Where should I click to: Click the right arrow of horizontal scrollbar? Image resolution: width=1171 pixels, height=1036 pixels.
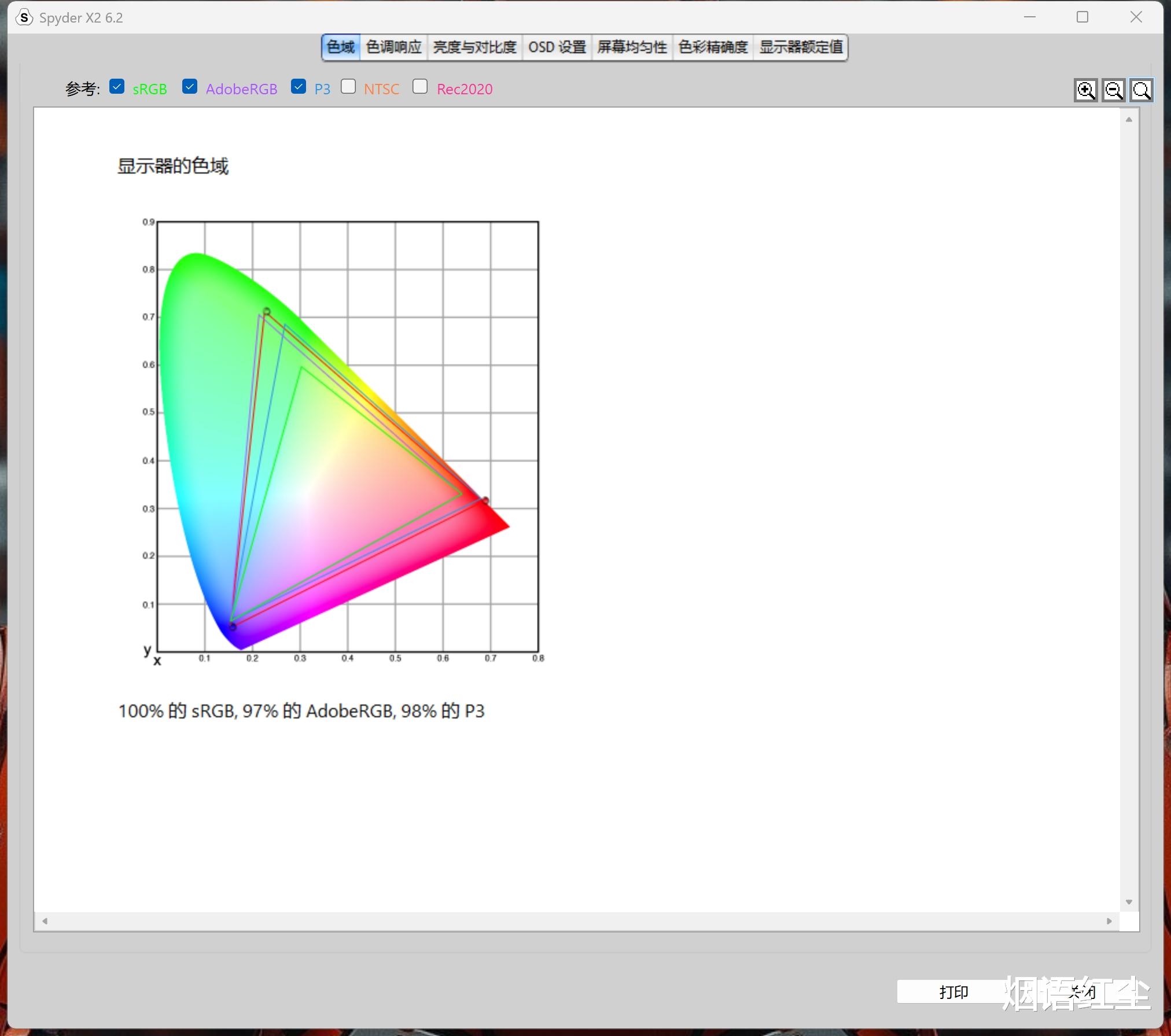coord(1109,921)
